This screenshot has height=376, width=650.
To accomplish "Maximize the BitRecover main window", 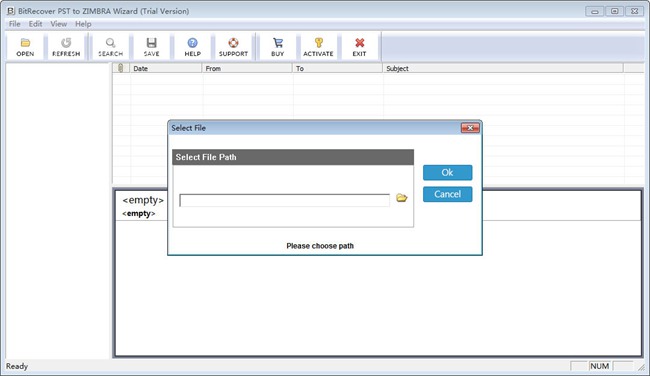I will (x=614, y=11).
